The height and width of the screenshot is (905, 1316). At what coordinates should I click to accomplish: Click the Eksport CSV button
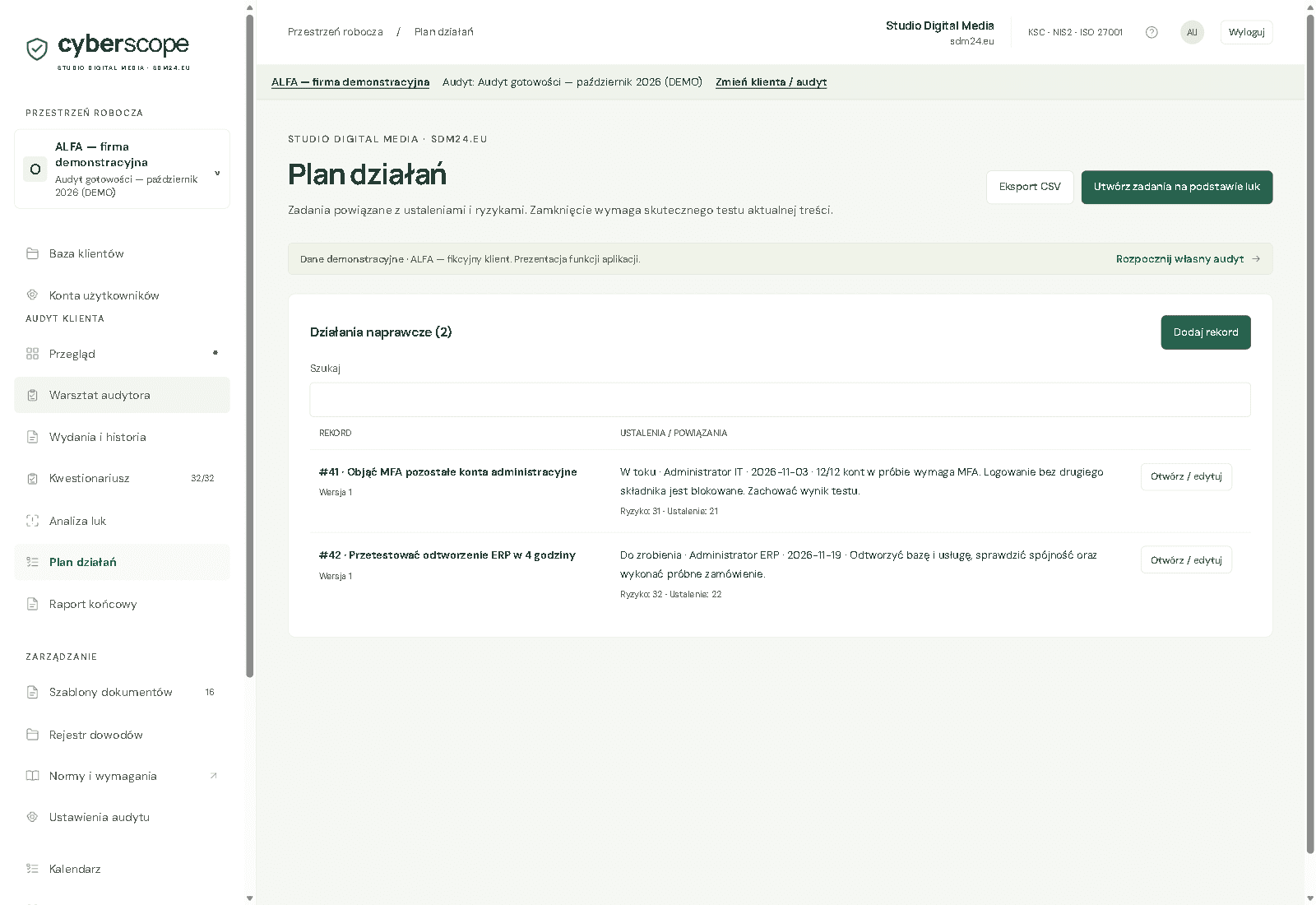tap(1030, 187)
